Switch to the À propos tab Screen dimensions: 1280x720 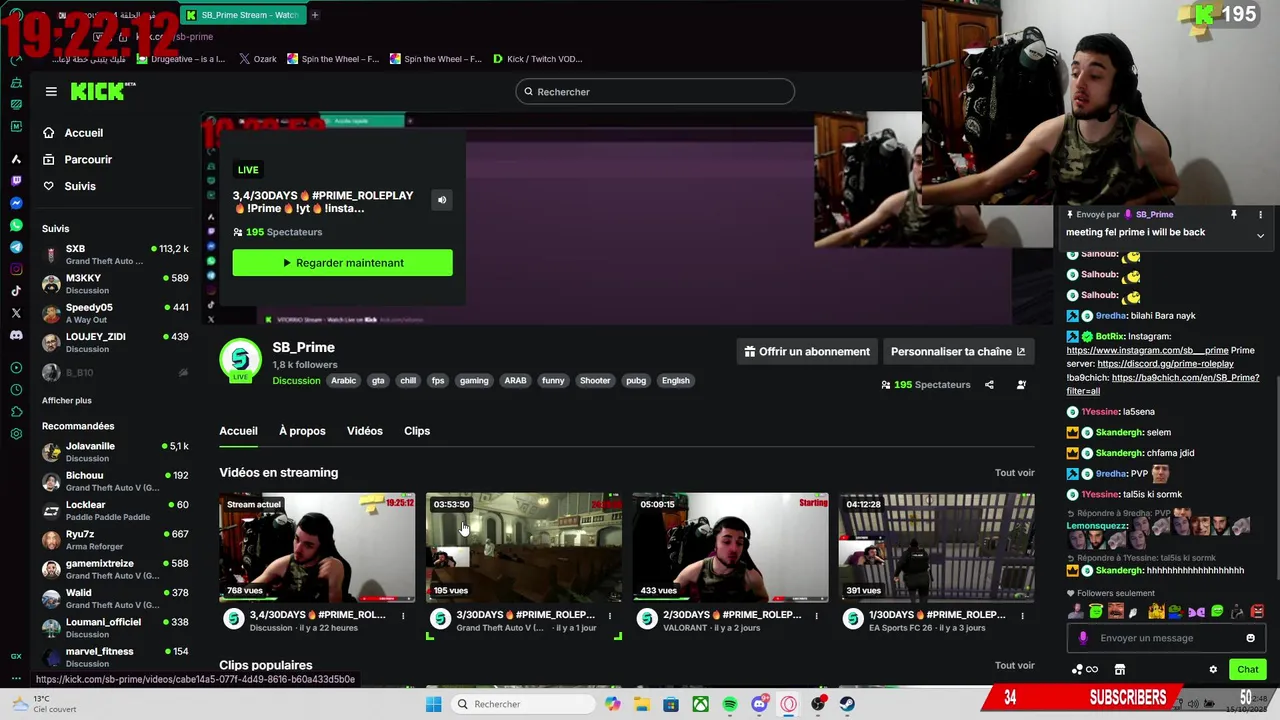[x=302, y=431]
